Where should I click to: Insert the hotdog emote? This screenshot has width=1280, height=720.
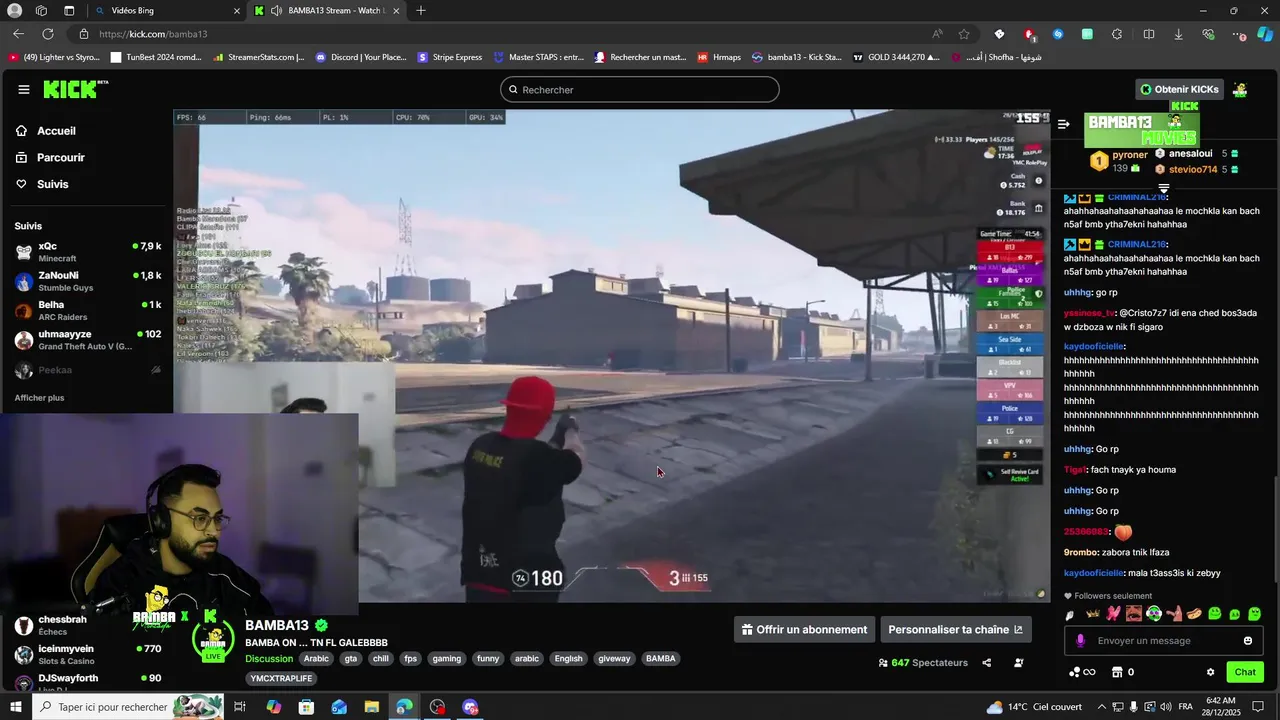pyautogui.click(x=1194, y=614)
